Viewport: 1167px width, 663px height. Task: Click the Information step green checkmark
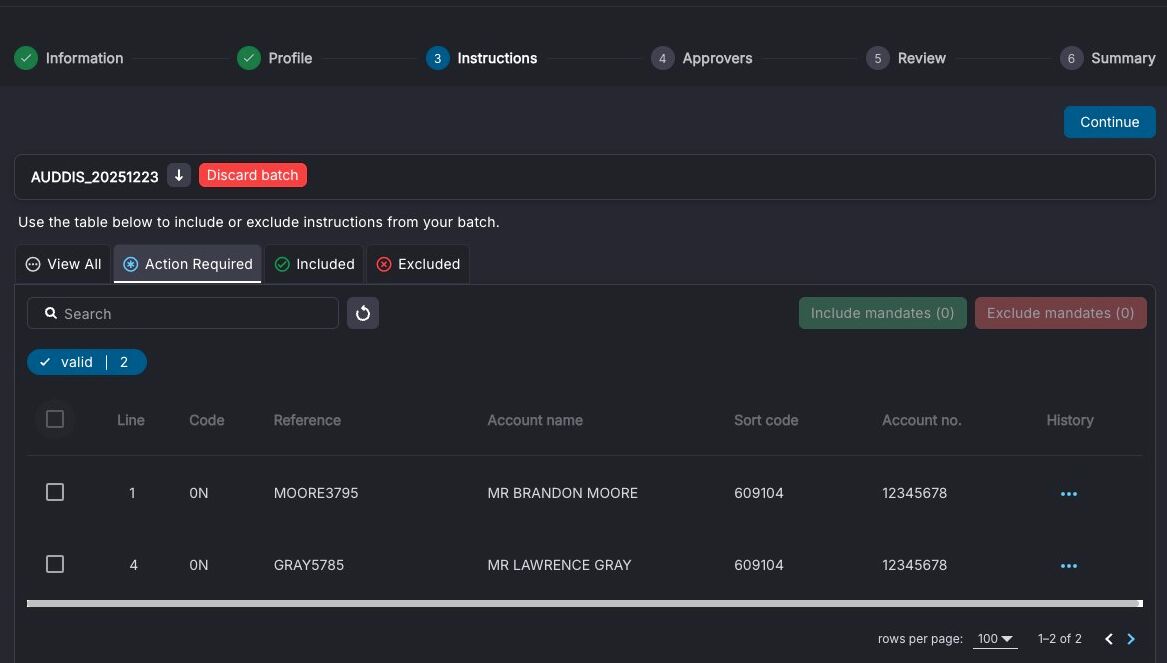26,58
